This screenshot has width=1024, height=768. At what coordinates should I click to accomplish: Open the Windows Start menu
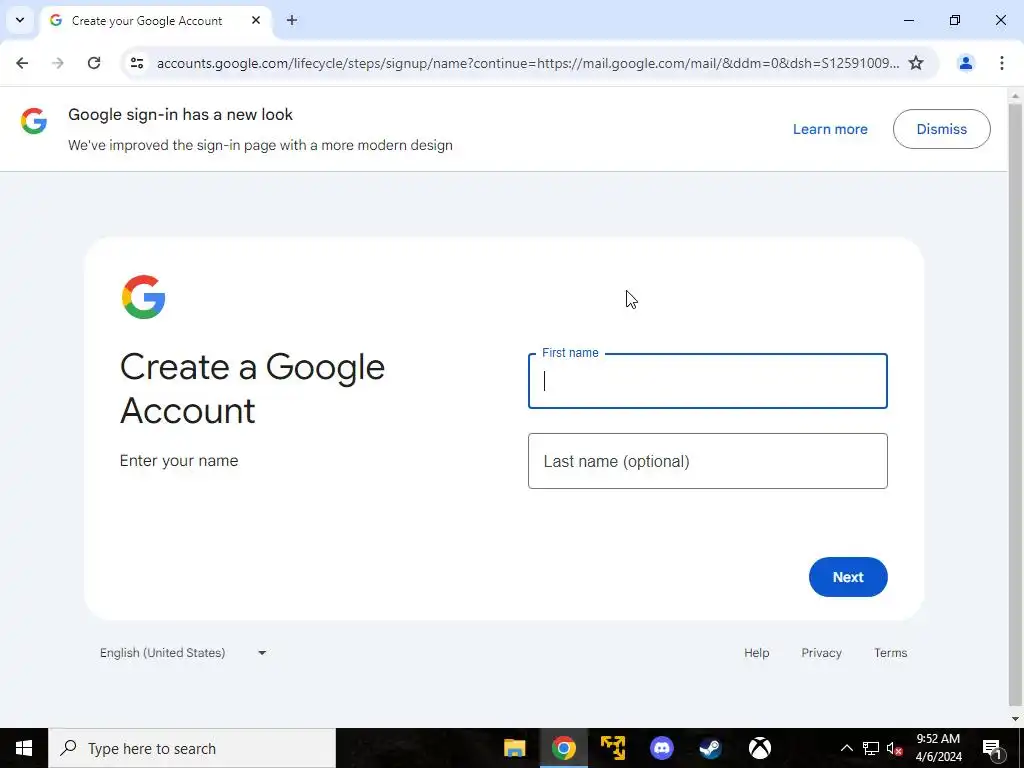pos(24,748)
